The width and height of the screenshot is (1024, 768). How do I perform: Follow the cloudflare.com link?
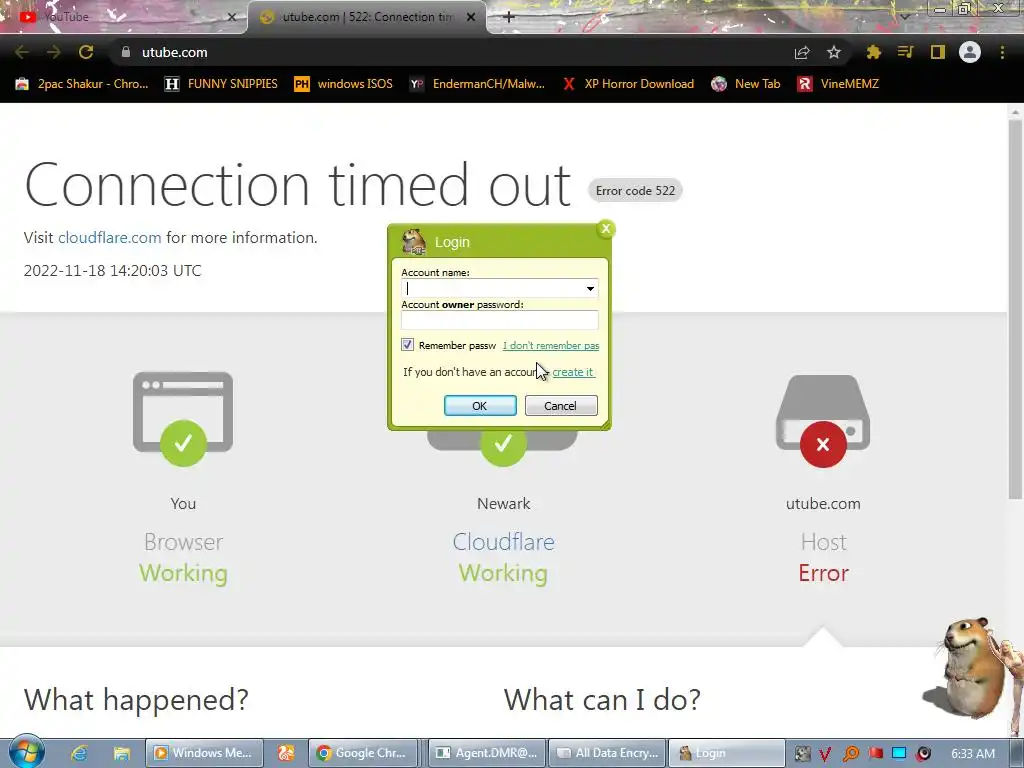click(x=110, y=238)
